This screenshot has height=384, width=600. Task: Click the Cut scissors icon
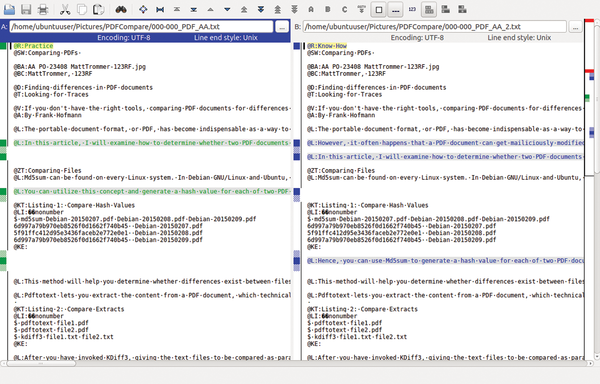click(x=65, y=9)
